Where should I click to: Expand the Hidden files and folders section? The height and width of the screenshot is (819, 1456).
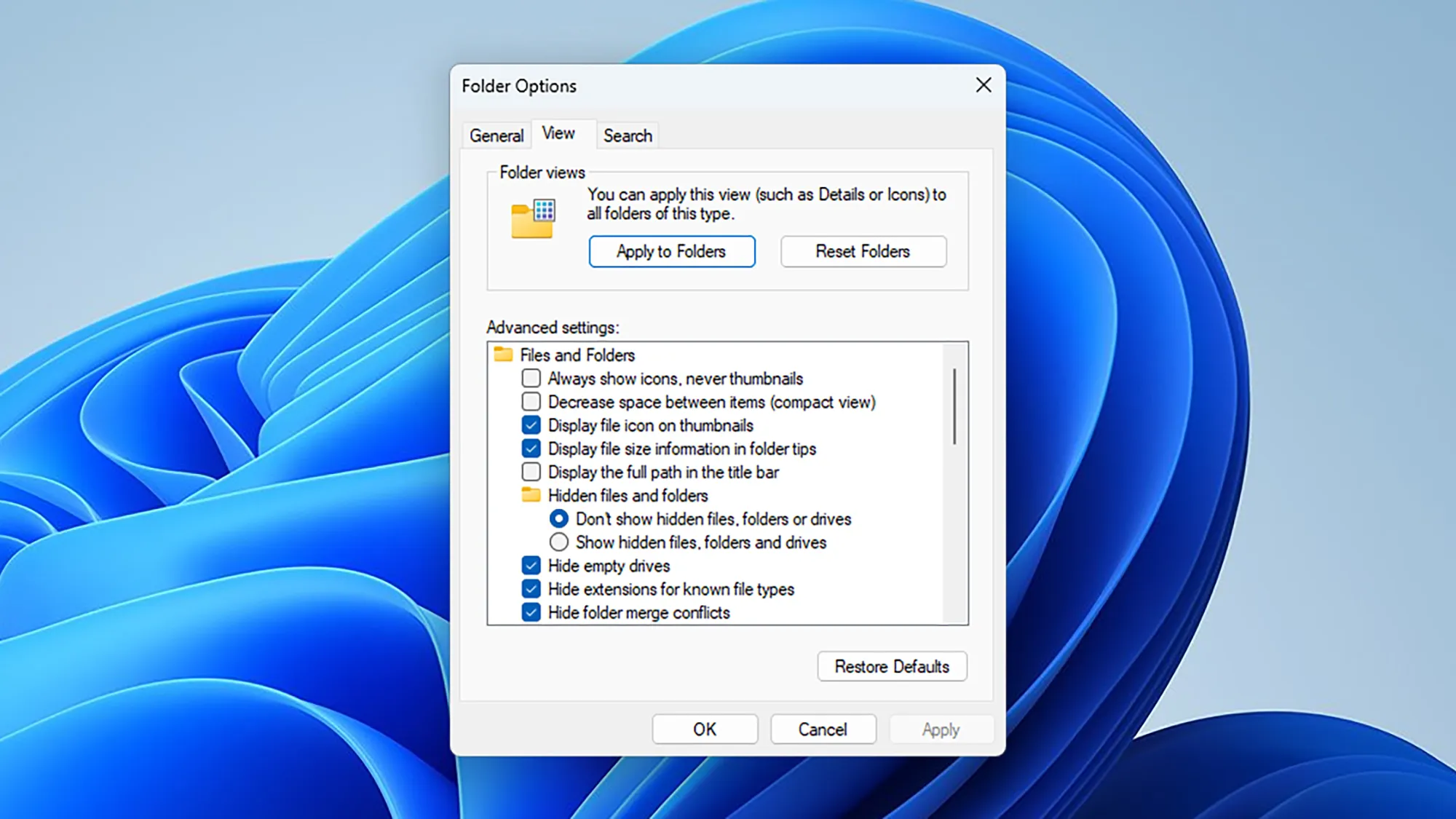[x=529, y=495]
